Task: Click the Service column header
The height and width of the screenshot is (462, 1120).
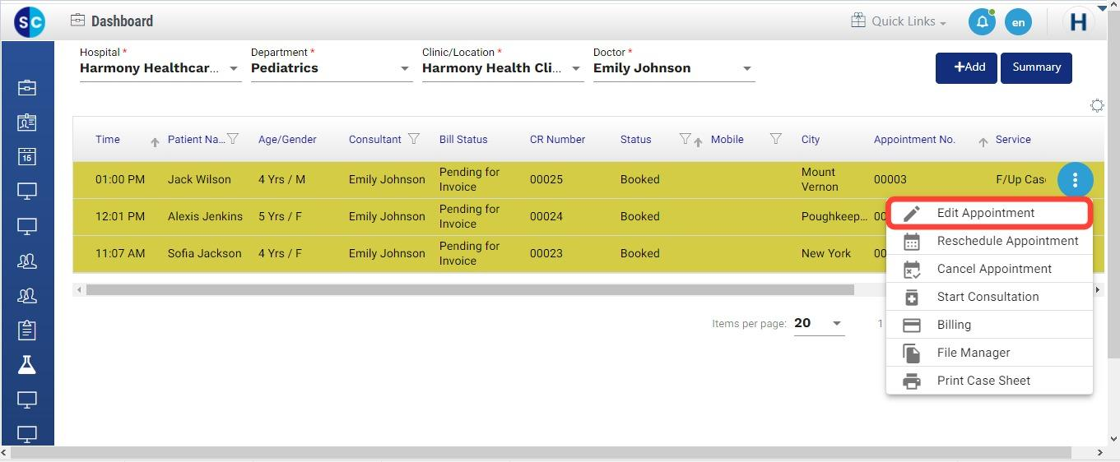Action: [1013, 139]
